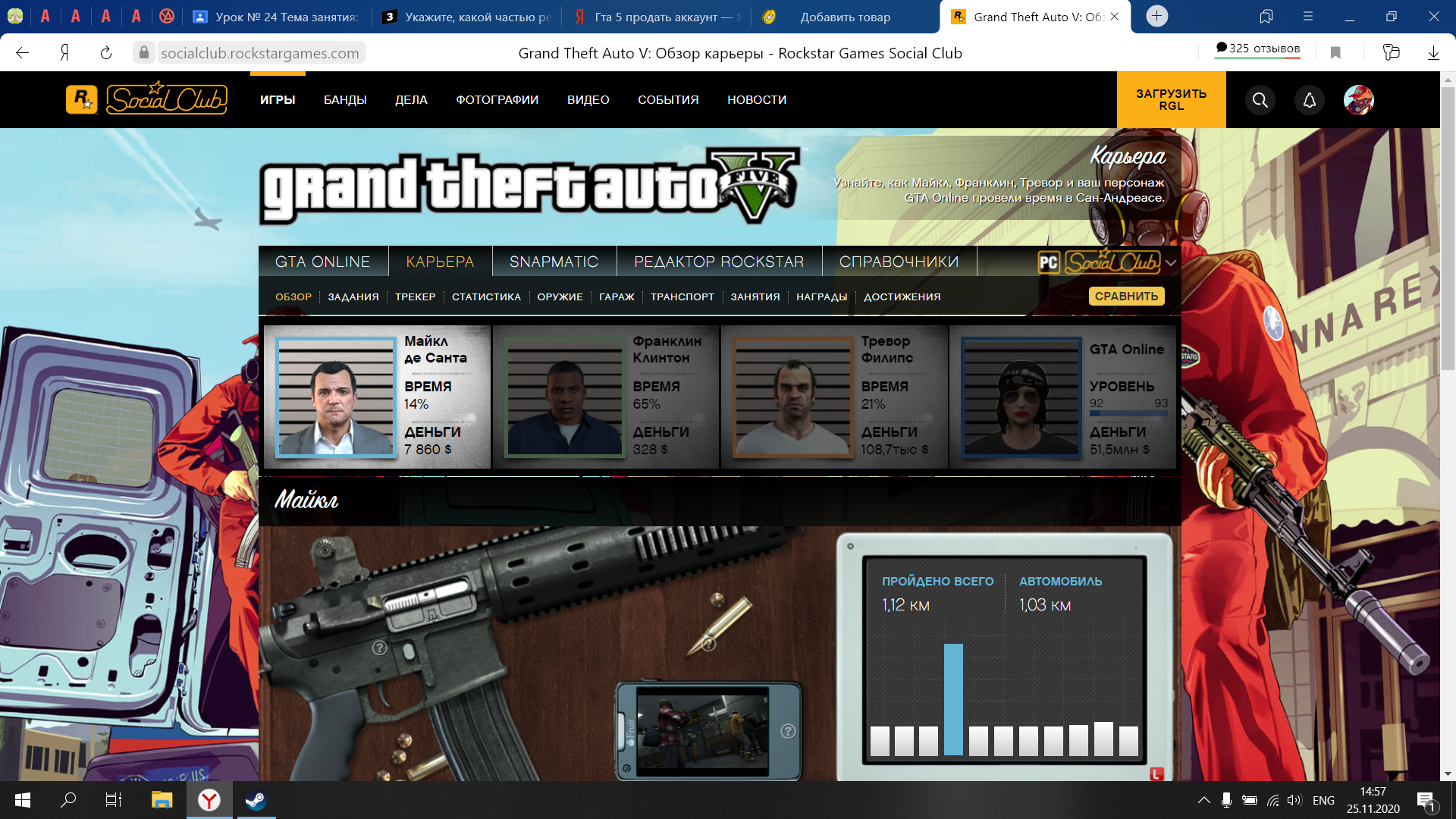Screen dimensions: 1456x819
Task: Open browser hamburger menu icon
Action: pyautogui.click(x=1308, y=16)
